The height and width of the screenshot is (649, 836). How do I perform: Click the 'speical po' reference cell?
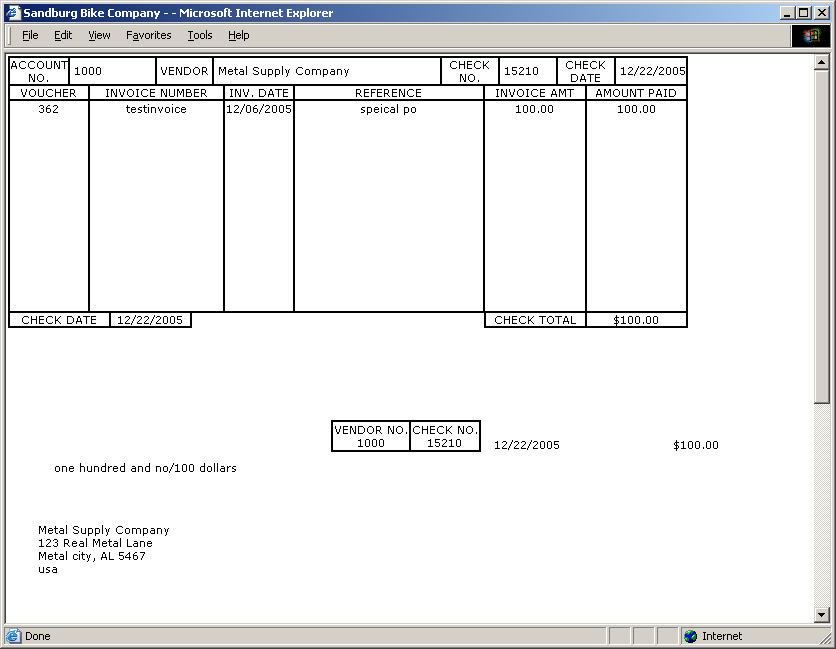pyautogui.click(x=388, y=109)
